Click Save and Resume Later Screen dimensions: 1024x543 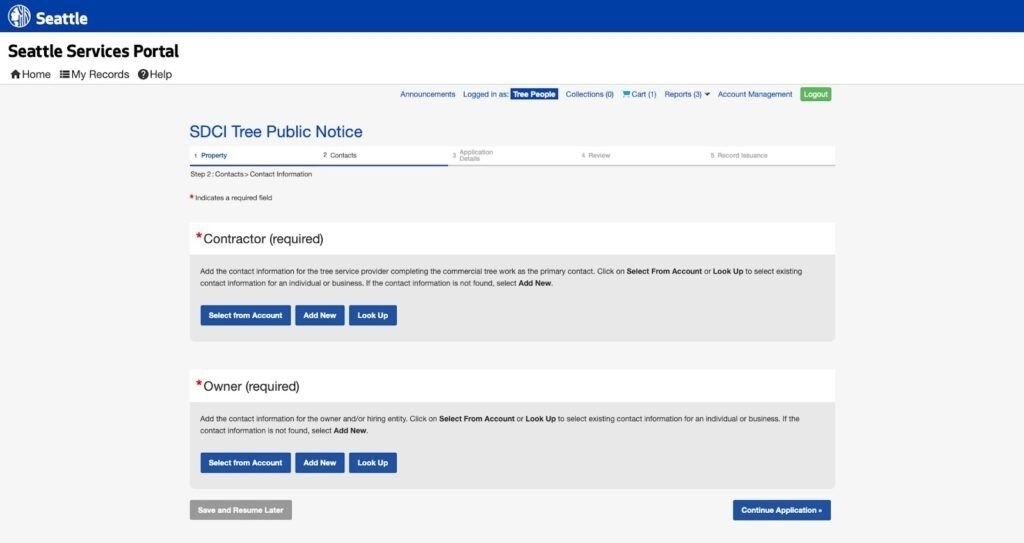click(240, 510)
